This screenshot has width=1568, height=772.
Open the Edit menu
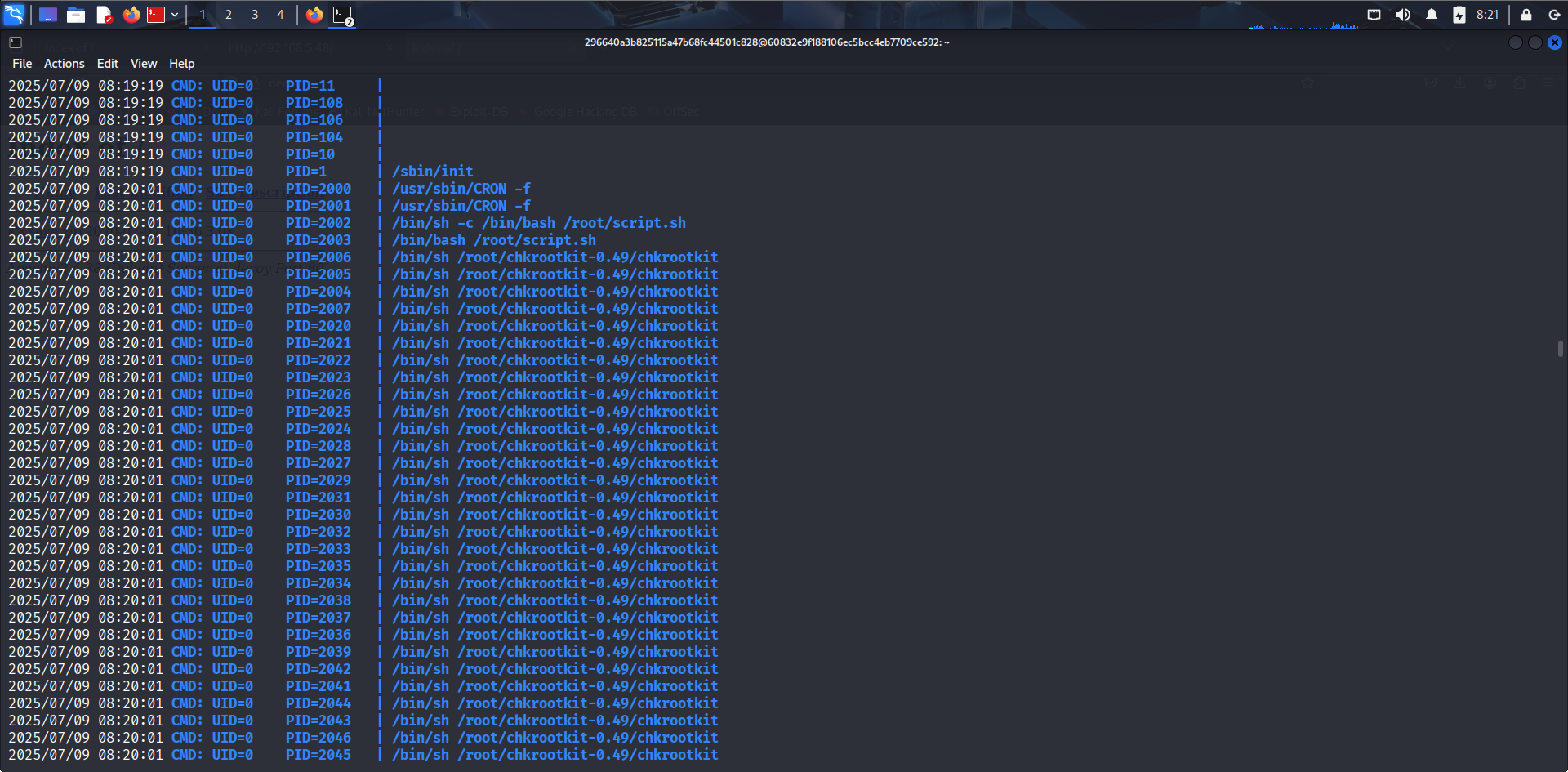[108, 64]
